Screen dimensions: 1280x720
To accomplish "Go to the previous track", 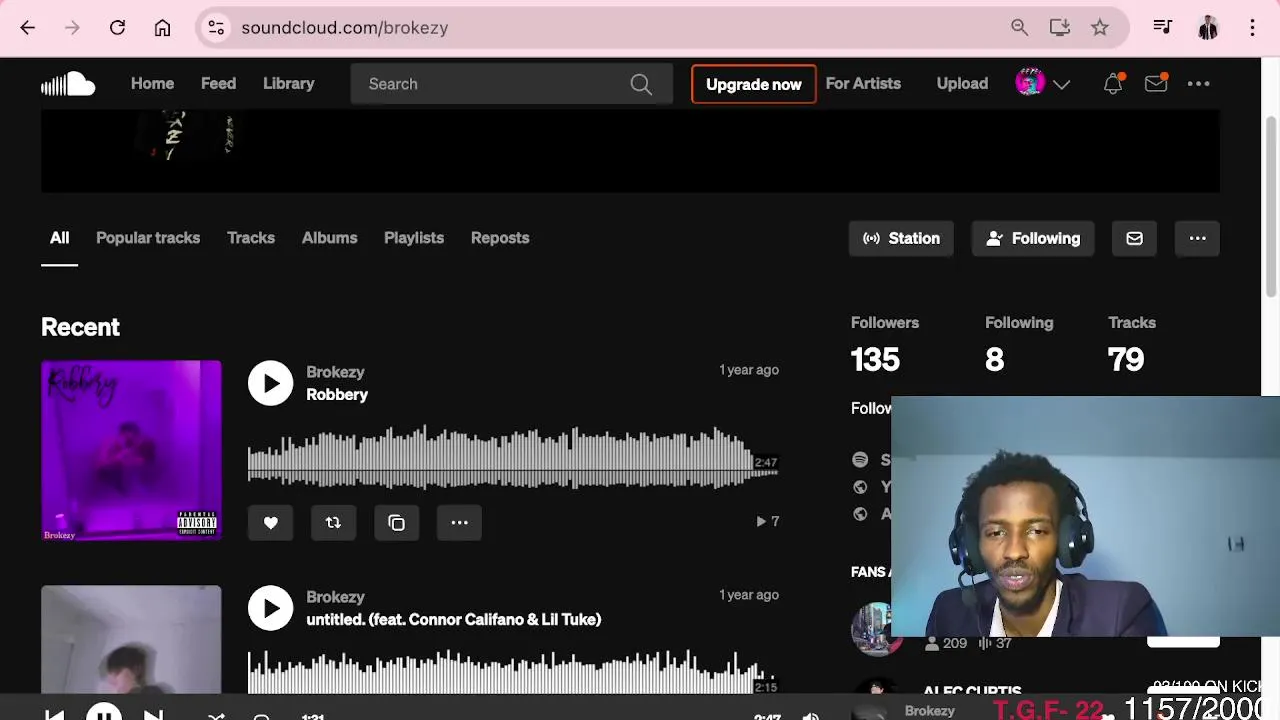I will [x=55, y=714].
